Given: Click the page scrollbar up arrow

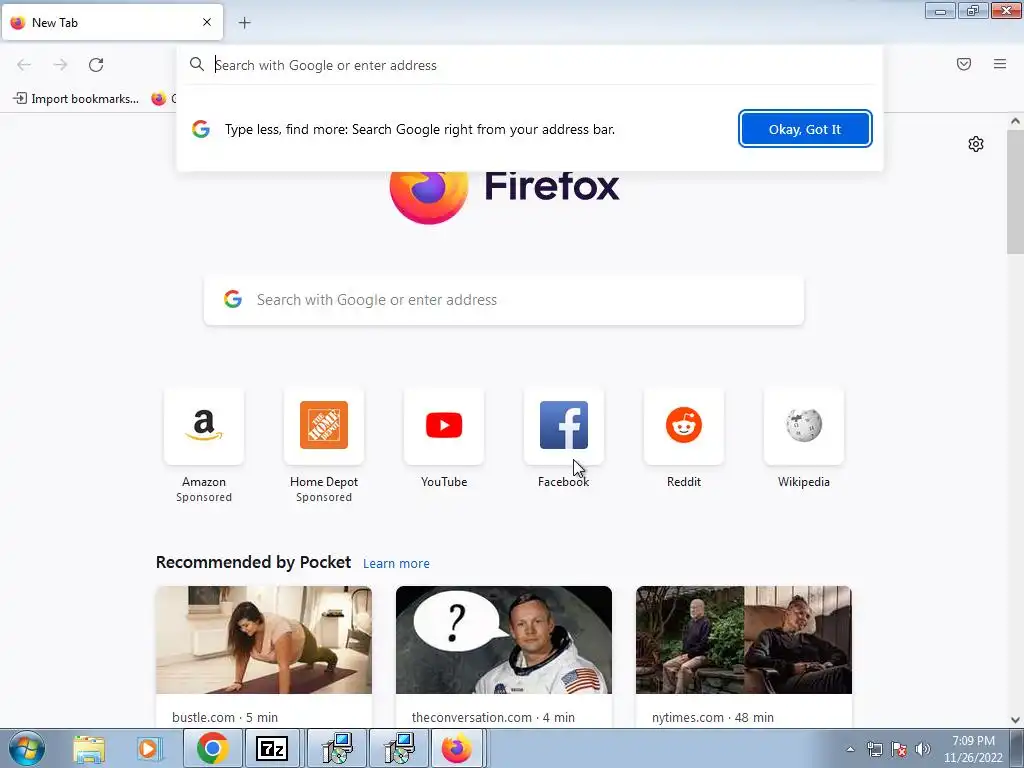Looking at the screenshot, I should click(1015, 121).
